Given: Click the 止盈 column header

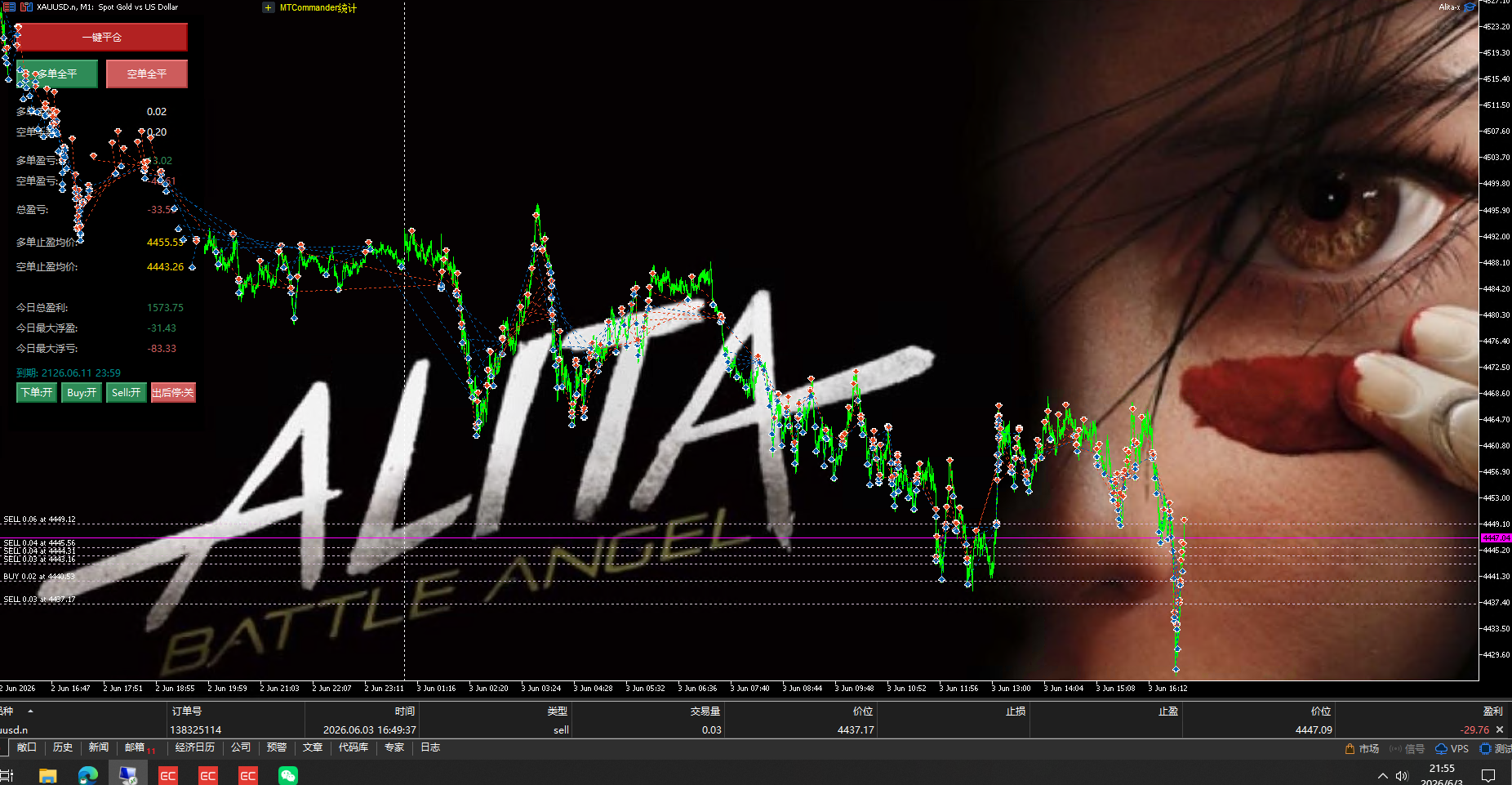Looking at the screenshot, I should point(1168,711).
